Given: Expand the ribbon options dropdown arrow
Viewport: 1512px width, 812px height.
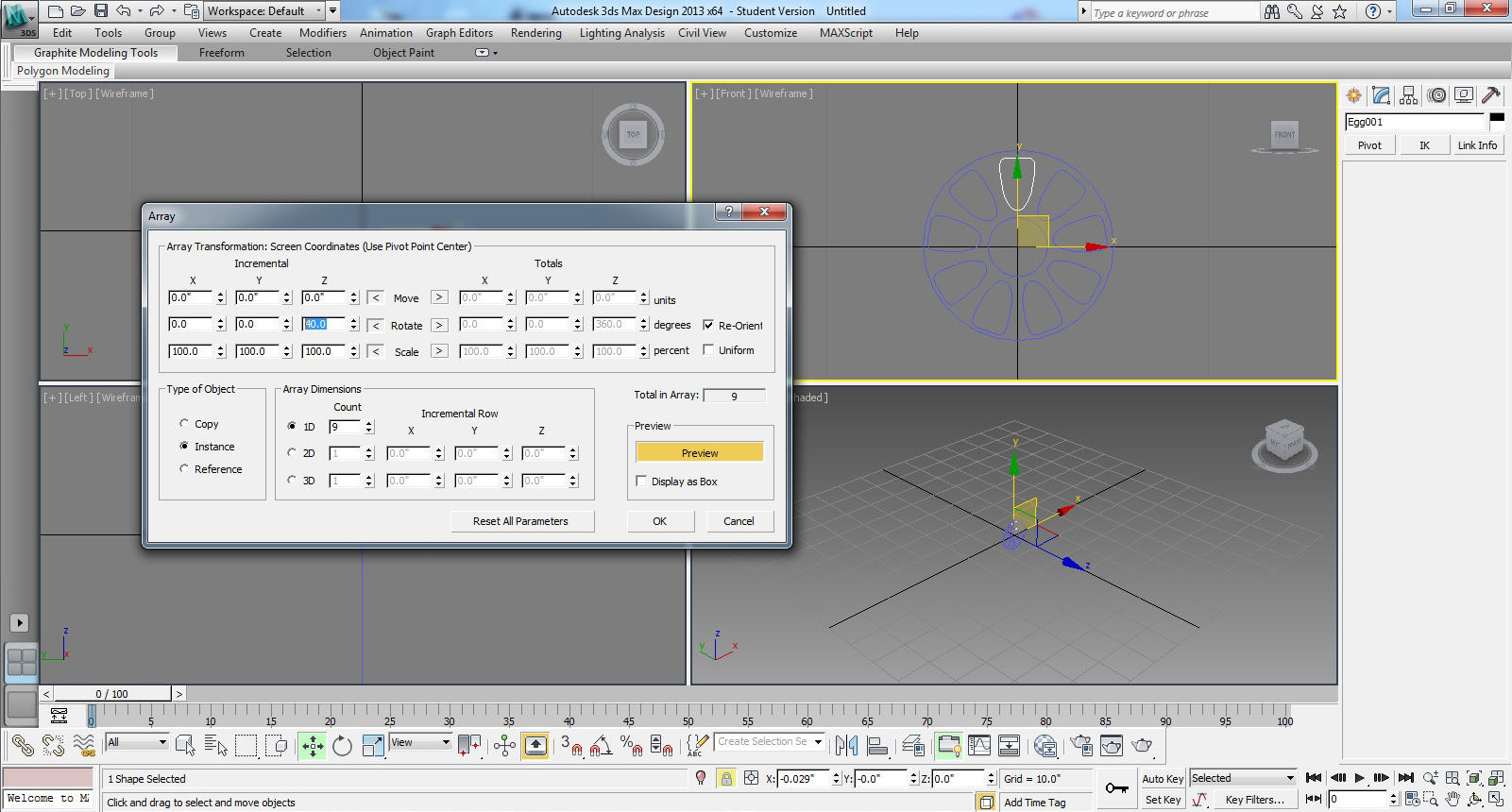Looking at the screenshot, I should [x=485, y=53].
